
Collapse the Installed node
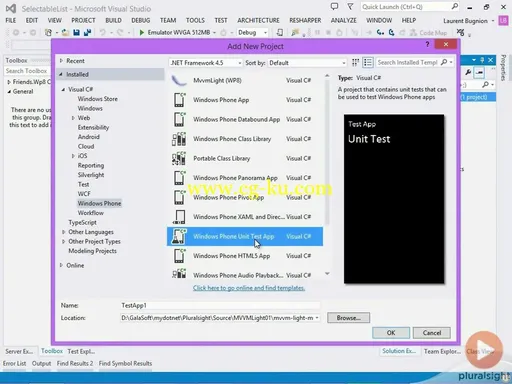coord(61,74)
